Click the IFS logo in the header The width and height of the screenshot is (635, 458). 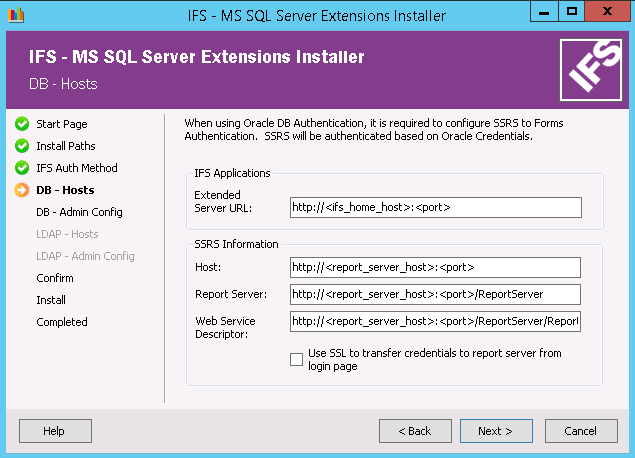588,68
